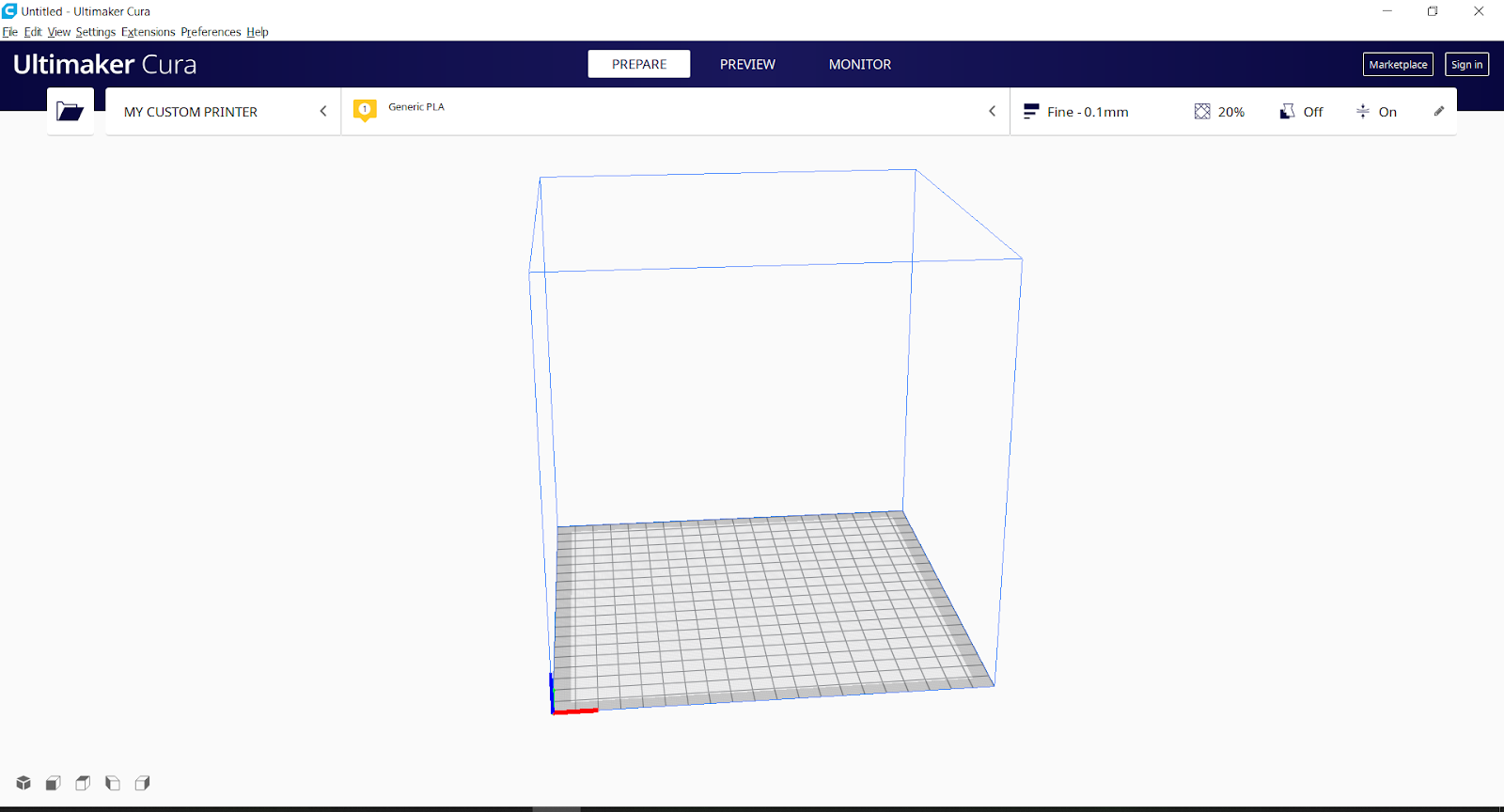The width and height of the screenshot is (1504, 812).
Task: Expand the My Custom Printer selector
Action: 224,112
